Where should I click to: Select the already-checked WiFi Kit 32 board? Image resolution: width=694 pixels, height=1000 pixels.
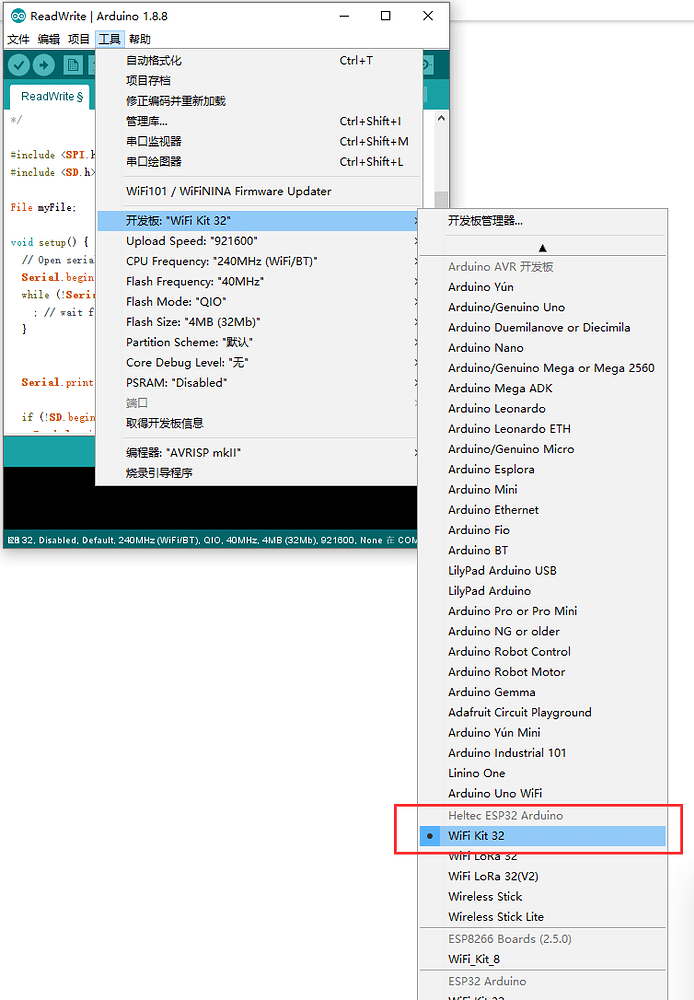[476, 836]
